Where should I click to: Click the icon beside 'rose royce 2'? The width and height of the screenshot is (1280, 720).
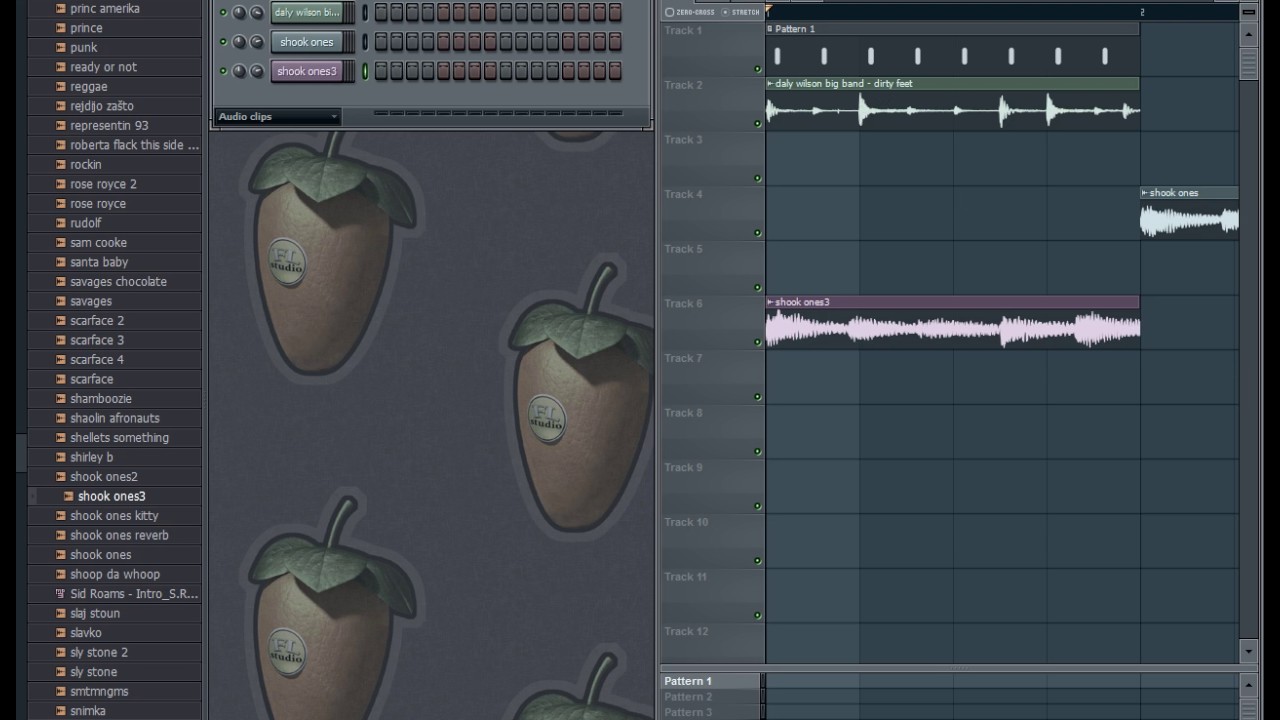click(x=60, y=184)
